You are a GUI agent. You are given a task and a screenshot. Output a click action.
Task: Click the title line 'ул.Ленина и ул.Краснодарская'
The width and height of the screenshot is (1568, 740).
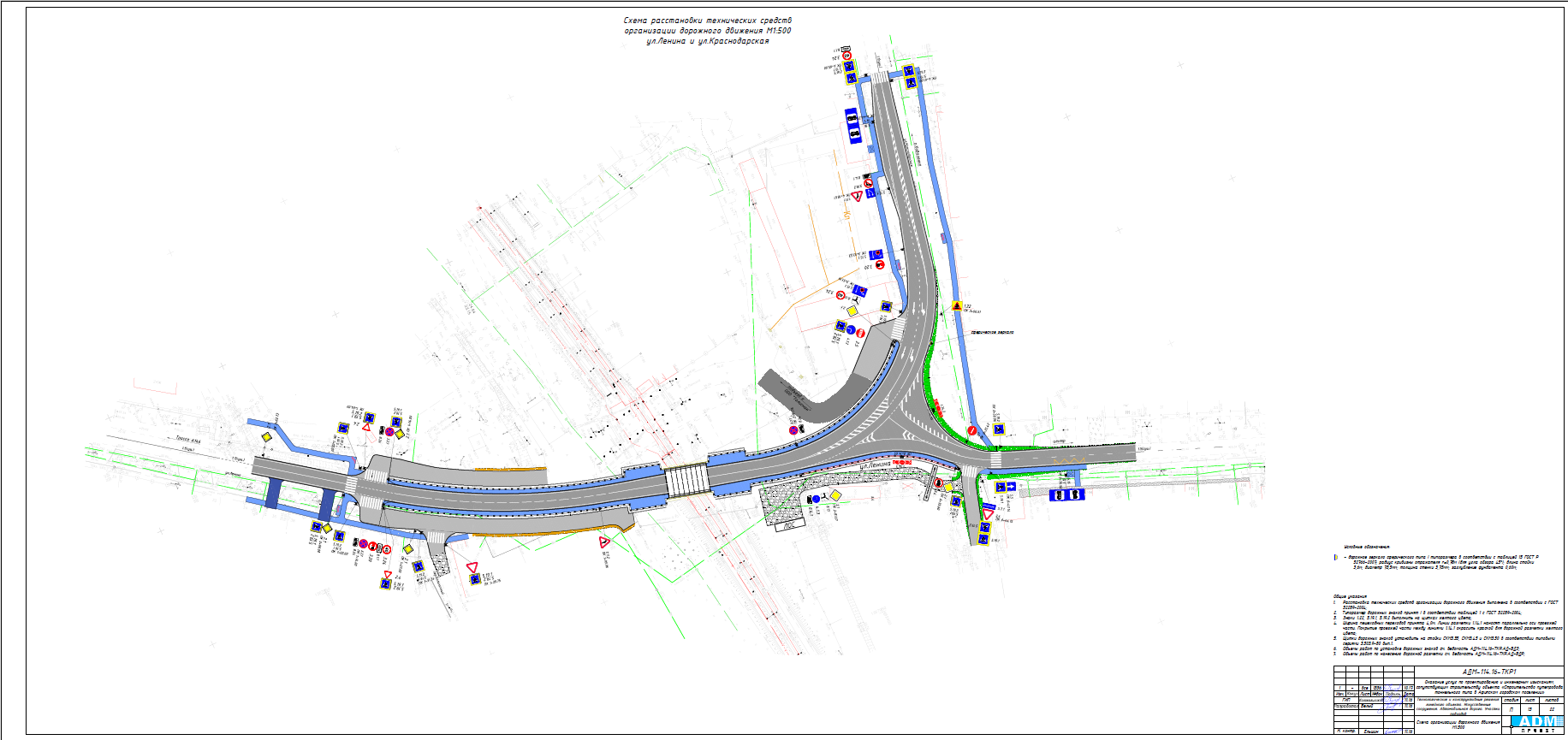click(708, 41)
